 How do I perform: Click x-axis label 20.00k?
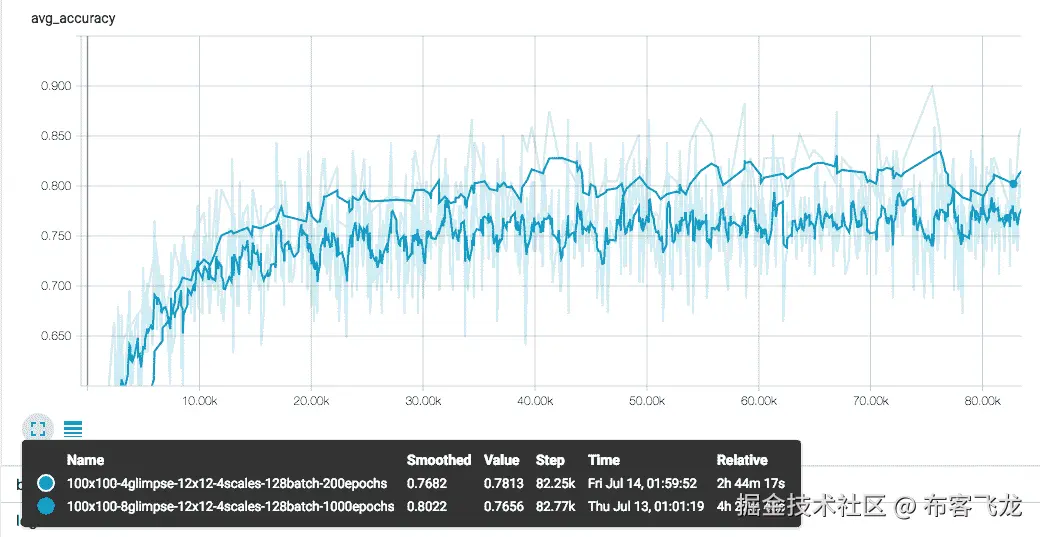pyautogui.click(x=311, y=401)
